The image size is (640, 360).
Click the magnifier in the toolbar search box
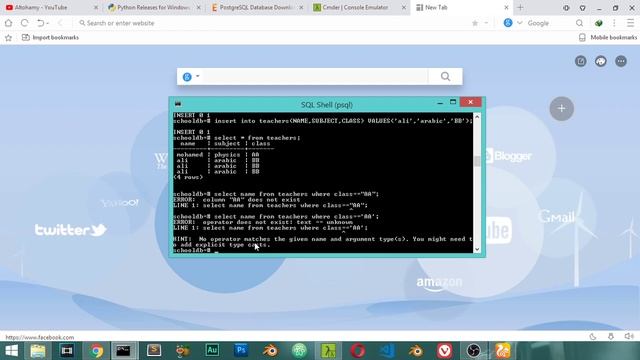(579, 23)
